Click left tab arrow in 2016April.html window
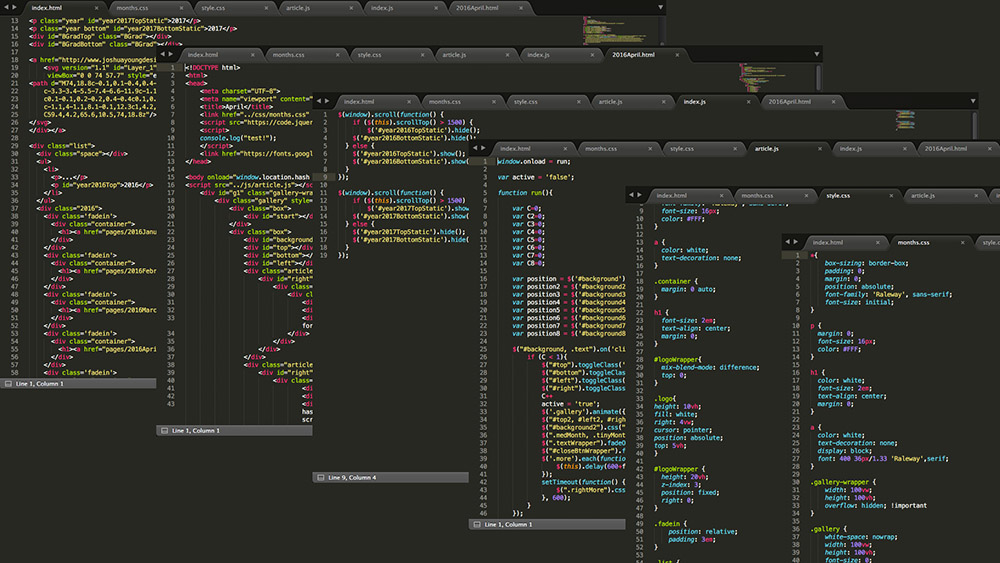 pyautogui.click(x=163, y=54)
